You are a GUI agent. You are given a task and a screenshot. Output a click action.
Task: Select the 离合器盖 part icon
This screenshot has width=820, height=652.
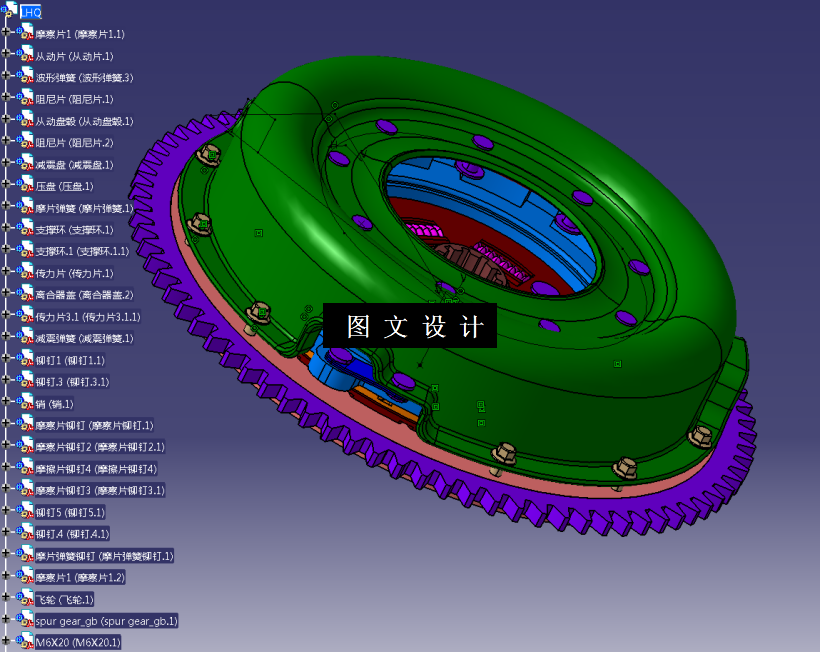(x=24, y=295)
